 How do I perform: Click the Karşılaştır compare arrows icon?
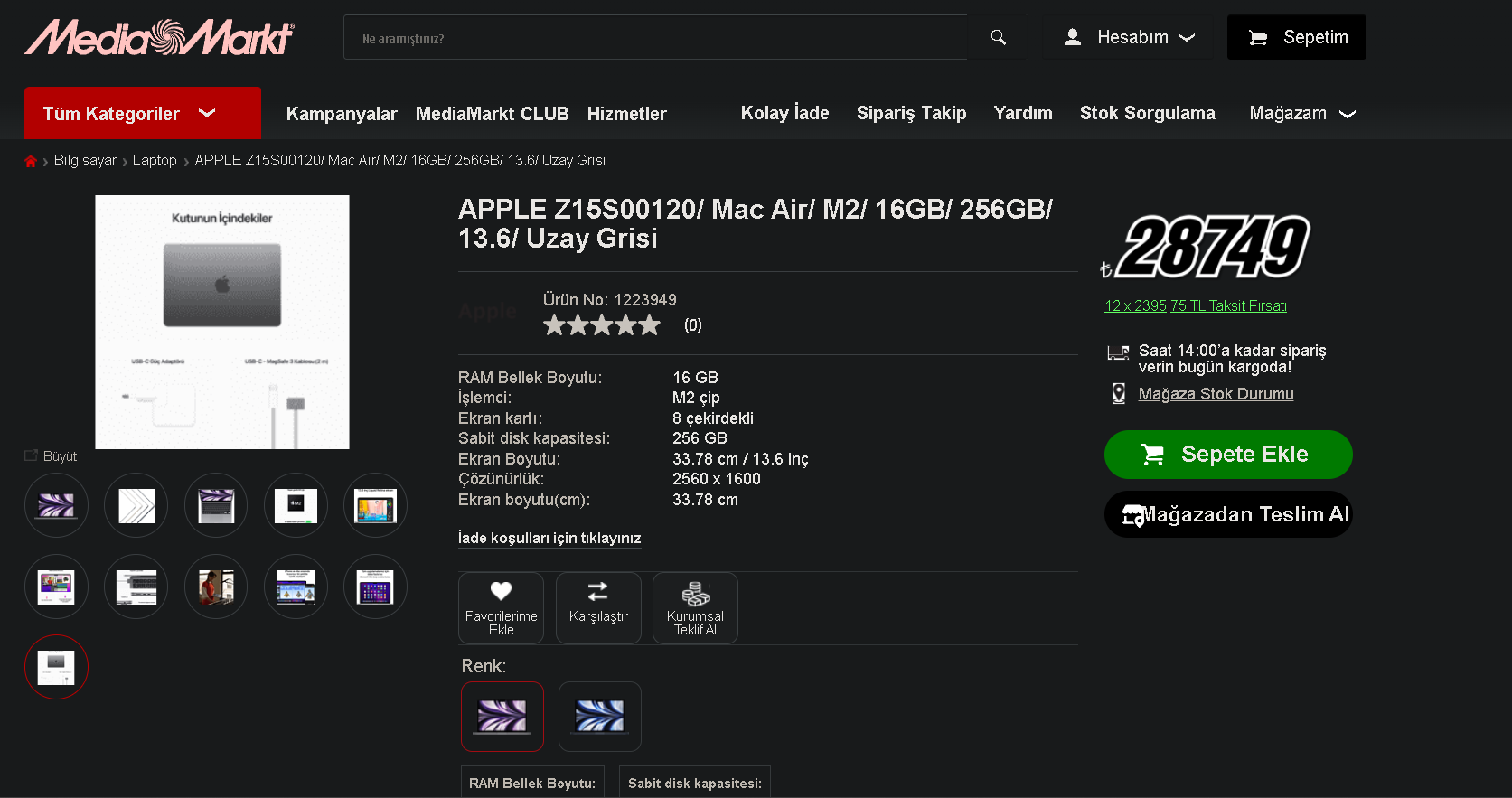click(598, 591)
